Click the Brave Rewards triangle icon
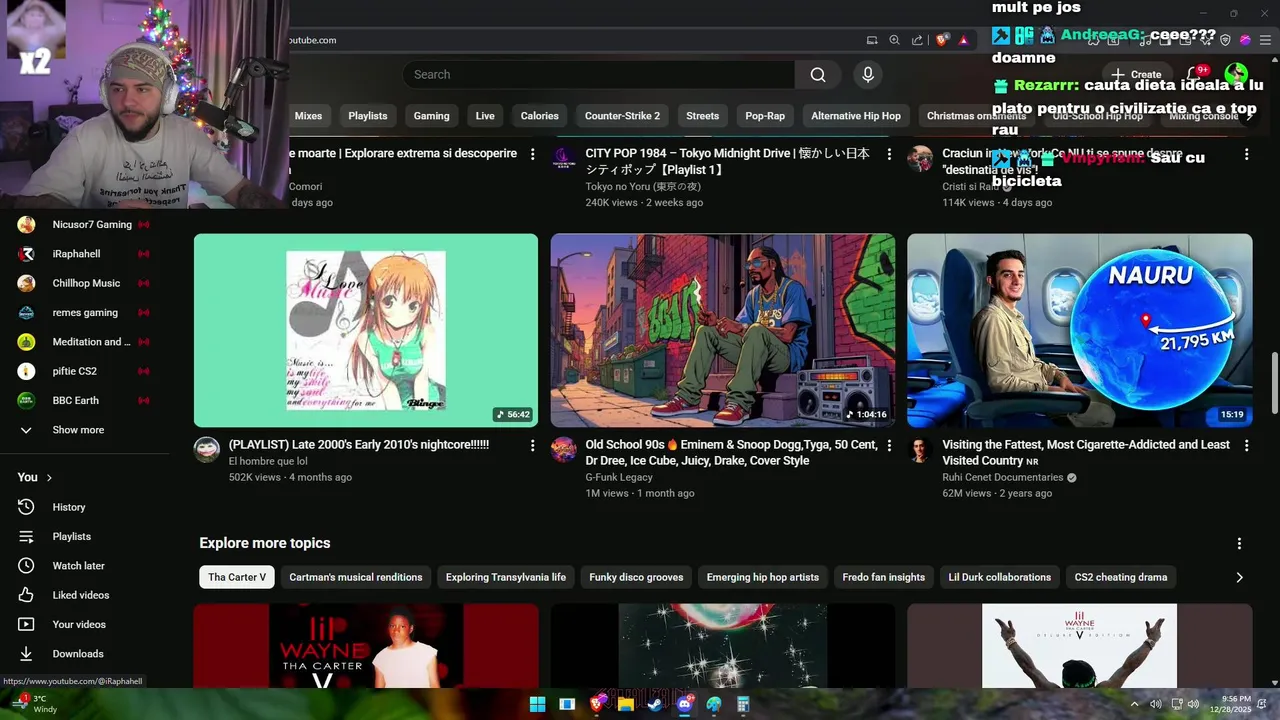 [x=964, y=40]
